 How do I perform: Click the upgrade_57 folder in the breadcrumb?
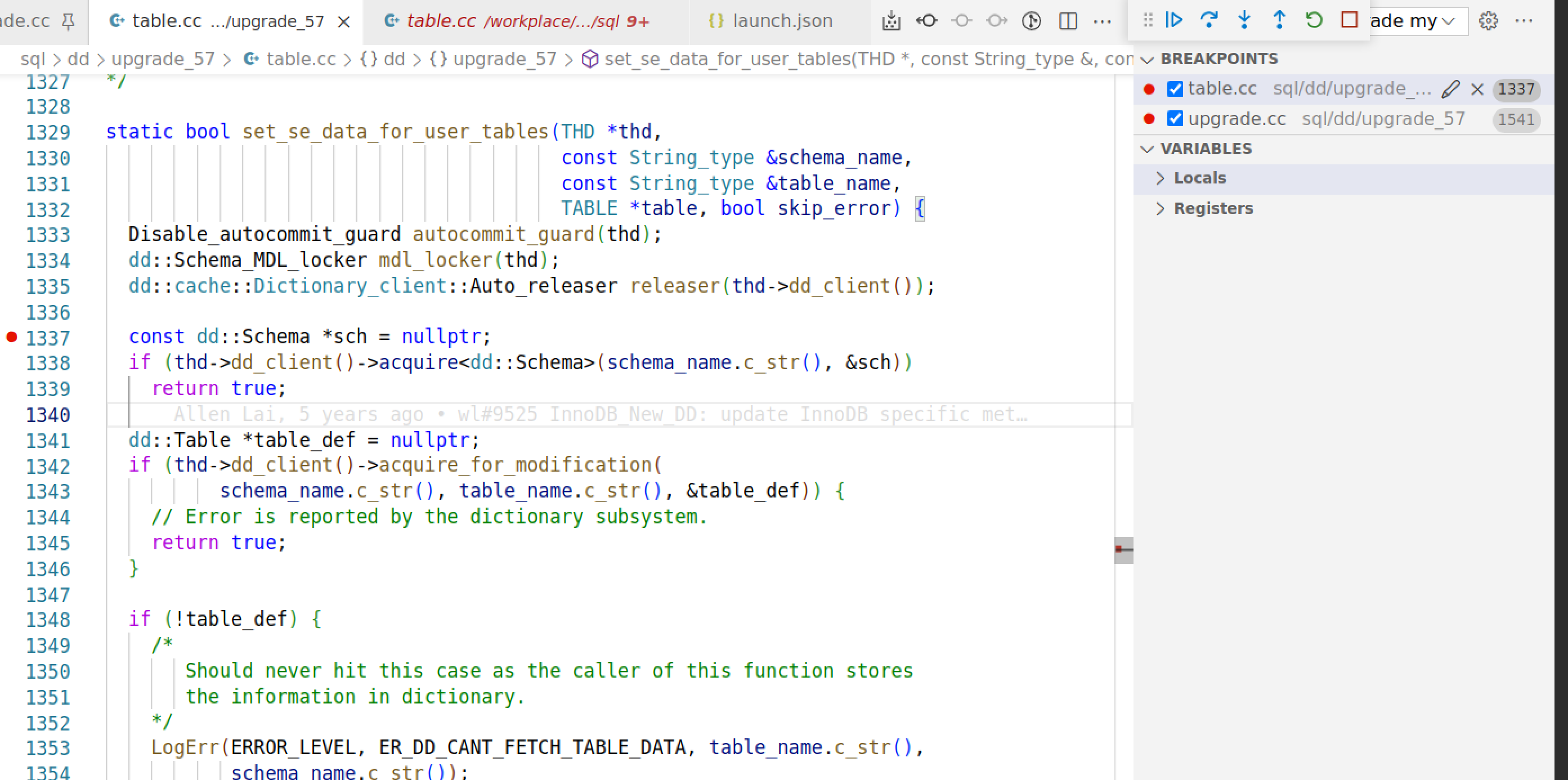[163, 59]
